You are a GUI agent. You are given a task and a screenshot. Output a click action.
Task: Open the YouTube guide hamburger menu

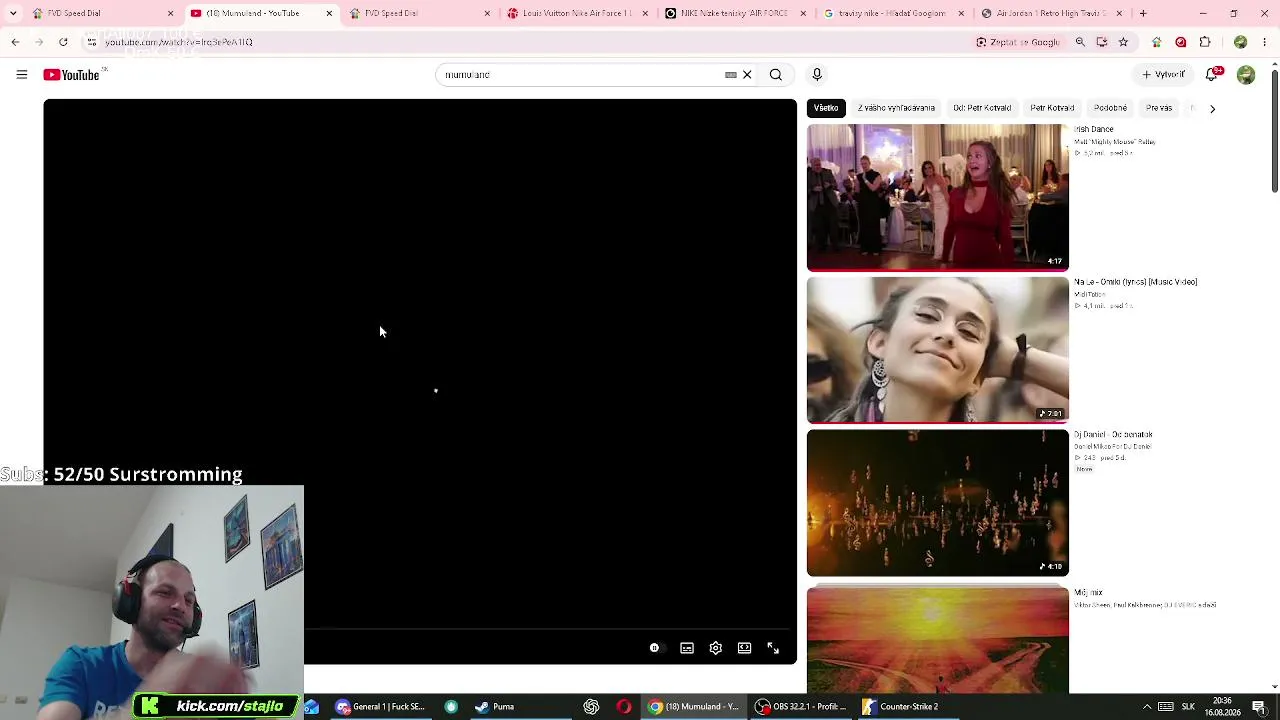tap(22, 75)
